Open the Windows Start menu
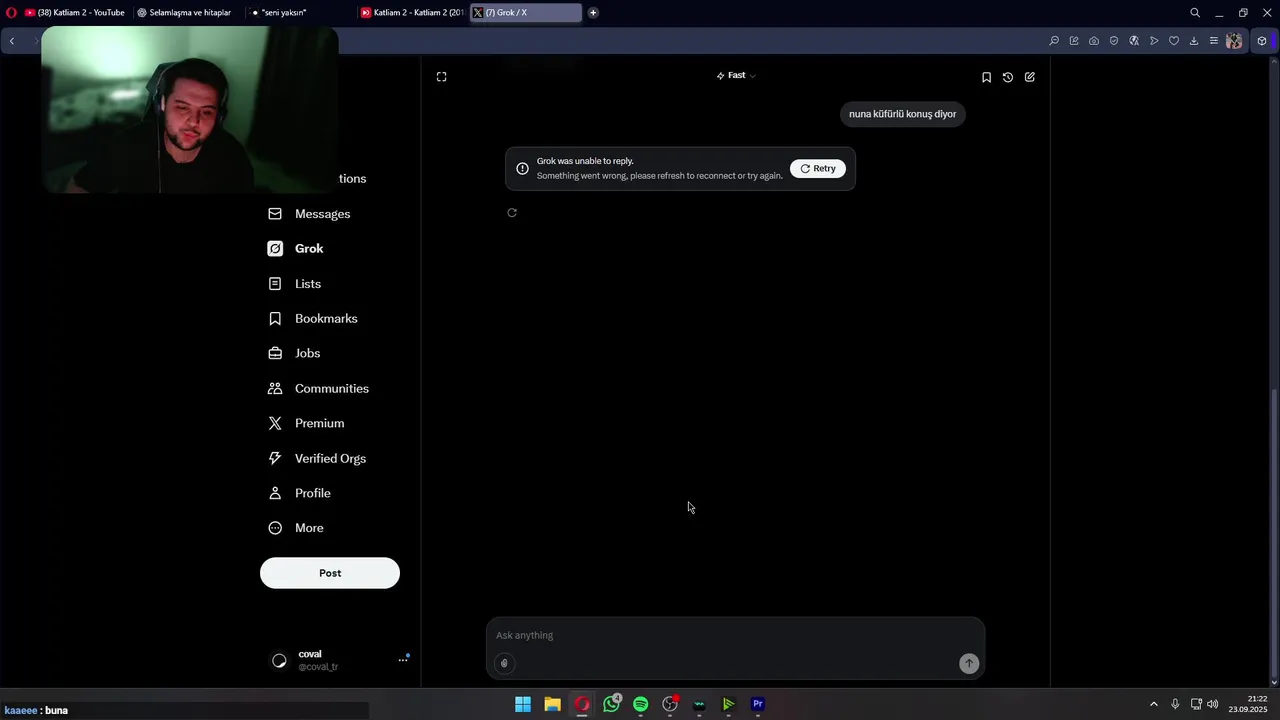Viewport: 1280px width, 720px height. pos(523,704)
